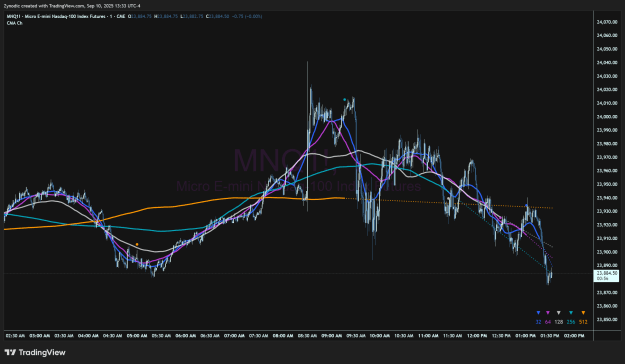
Task: Click the magenta triangle above 64
Action: (548, 313)
